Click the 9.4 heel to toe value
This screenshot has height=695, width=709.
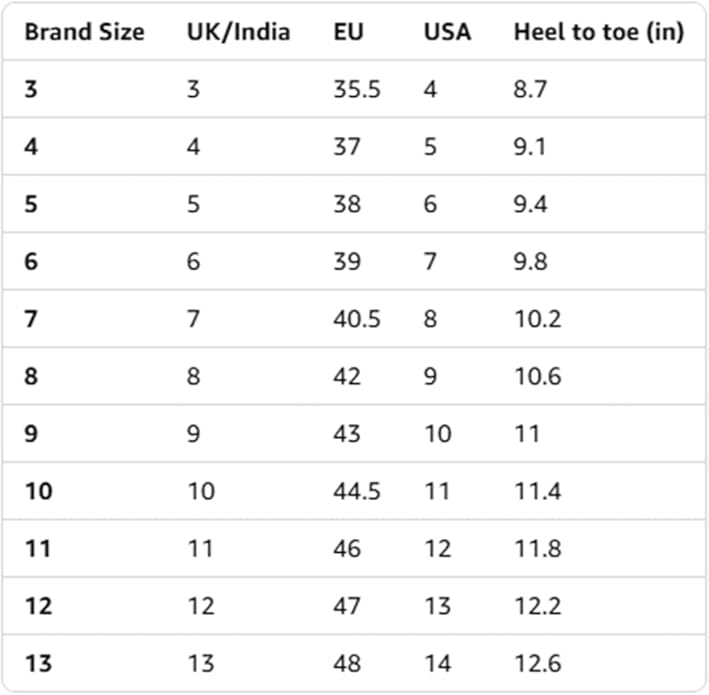pos(532,204)
